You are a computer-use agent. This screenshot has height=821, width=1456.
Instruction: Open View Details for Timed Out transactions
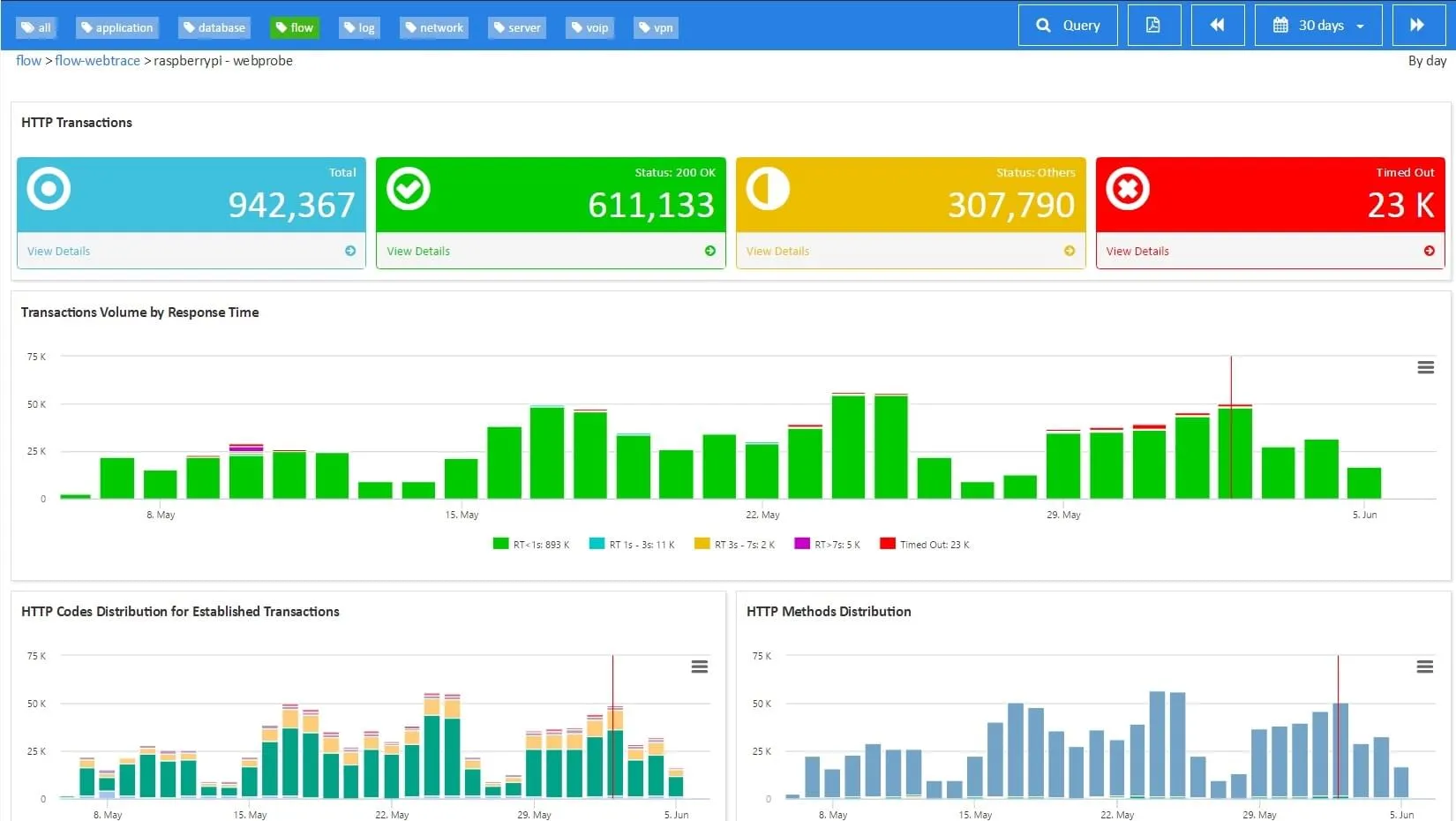(x=1137, y=251)
